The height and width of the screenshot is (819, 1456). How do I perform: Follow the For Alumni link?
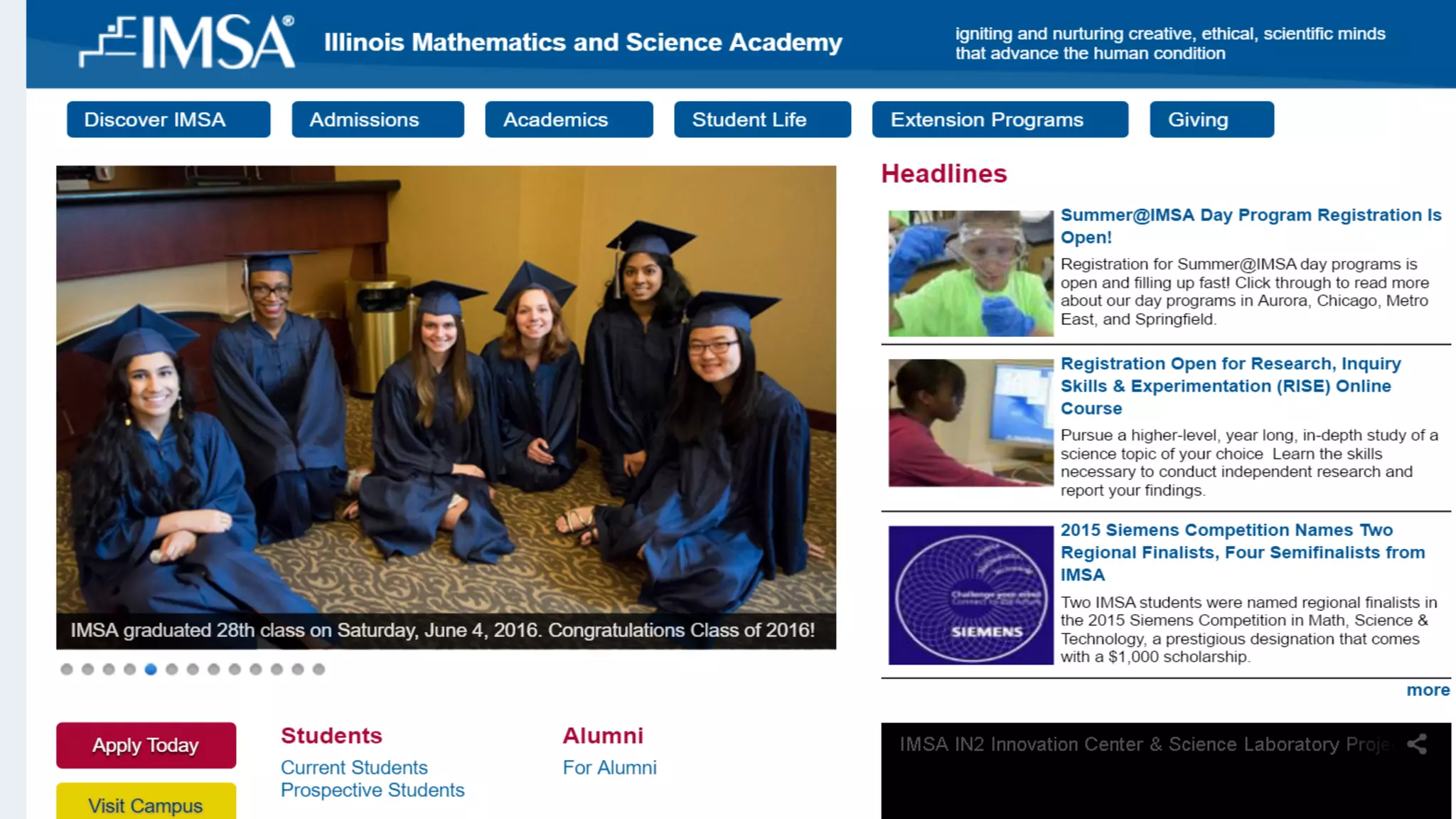coord(609,768)
